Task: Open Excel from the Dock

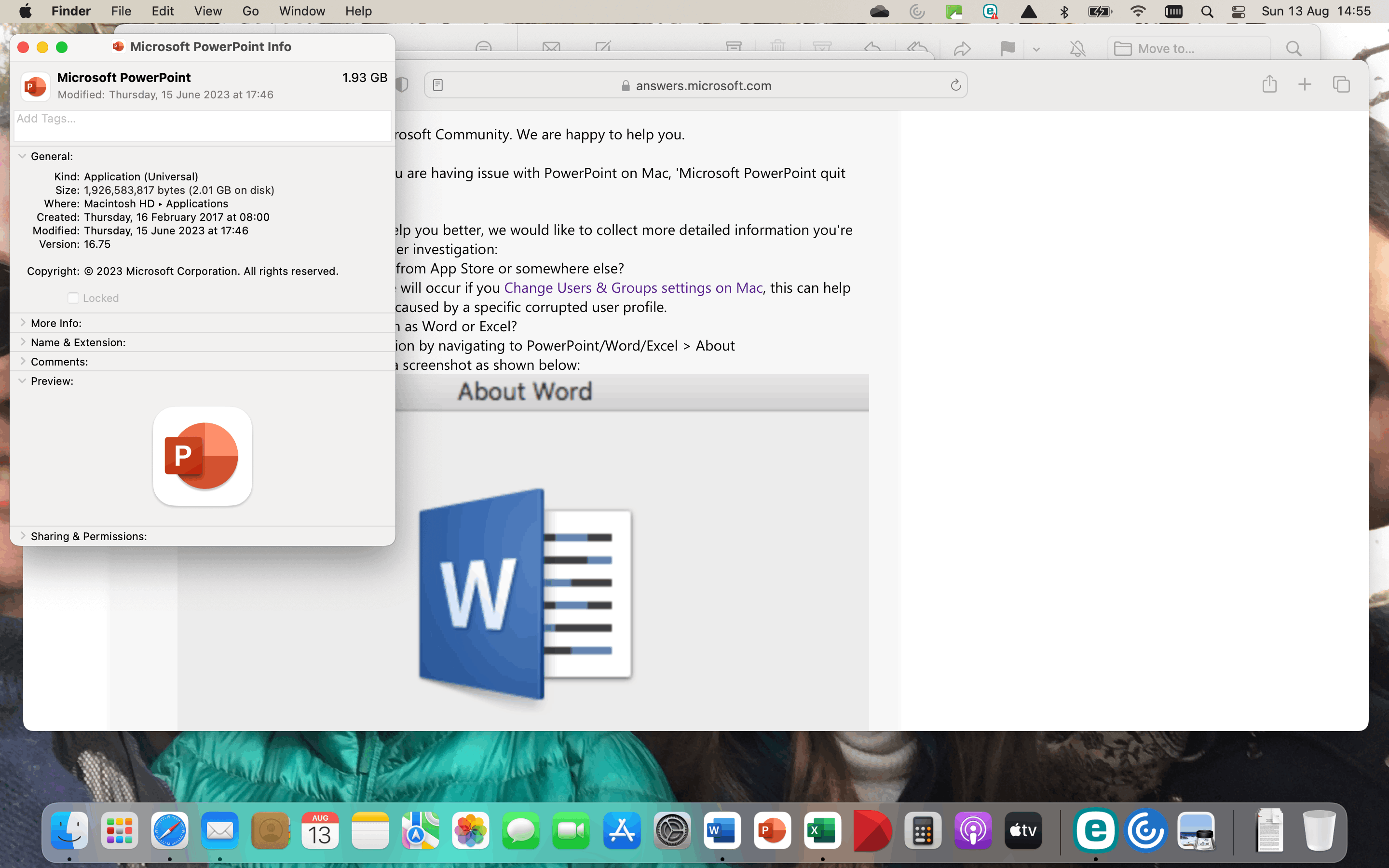Action: coord(822,830)
